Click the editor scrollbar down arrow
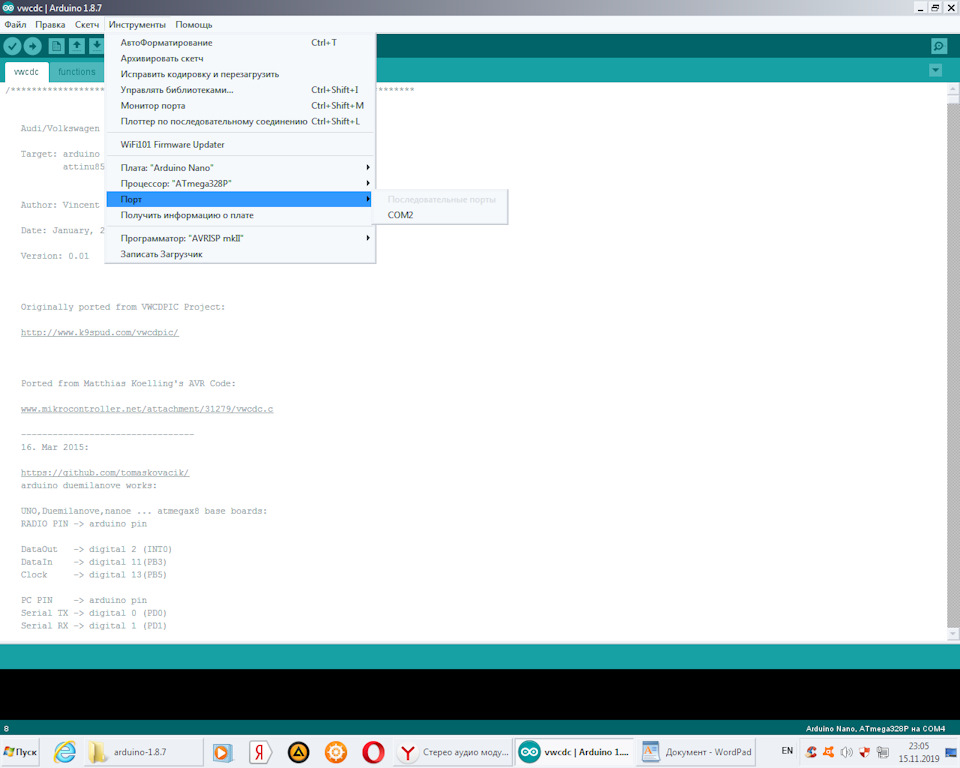Viewport: 960px width, 768px height. [953, 634]
